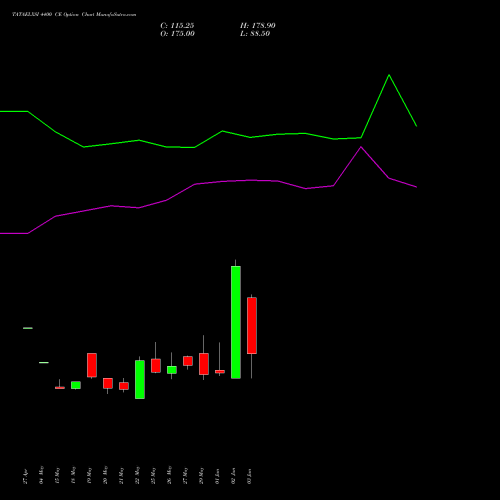The image size is (500, 500).
Task: Click the 19 May date label
Action: (x=90, y=475)
